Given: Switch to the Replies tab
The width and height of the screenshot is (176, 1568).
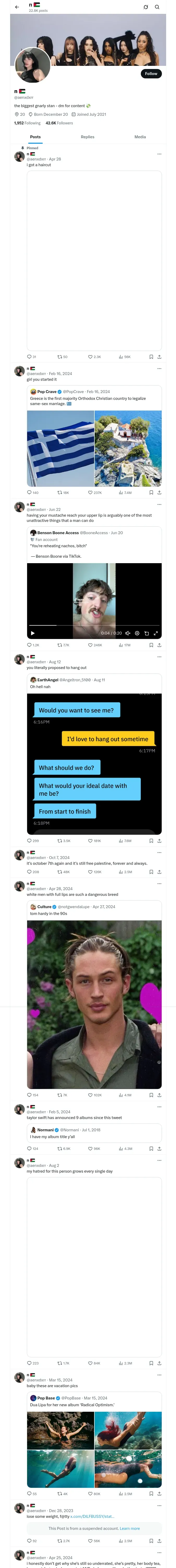Looking at the screenshot, I should 87,137.
